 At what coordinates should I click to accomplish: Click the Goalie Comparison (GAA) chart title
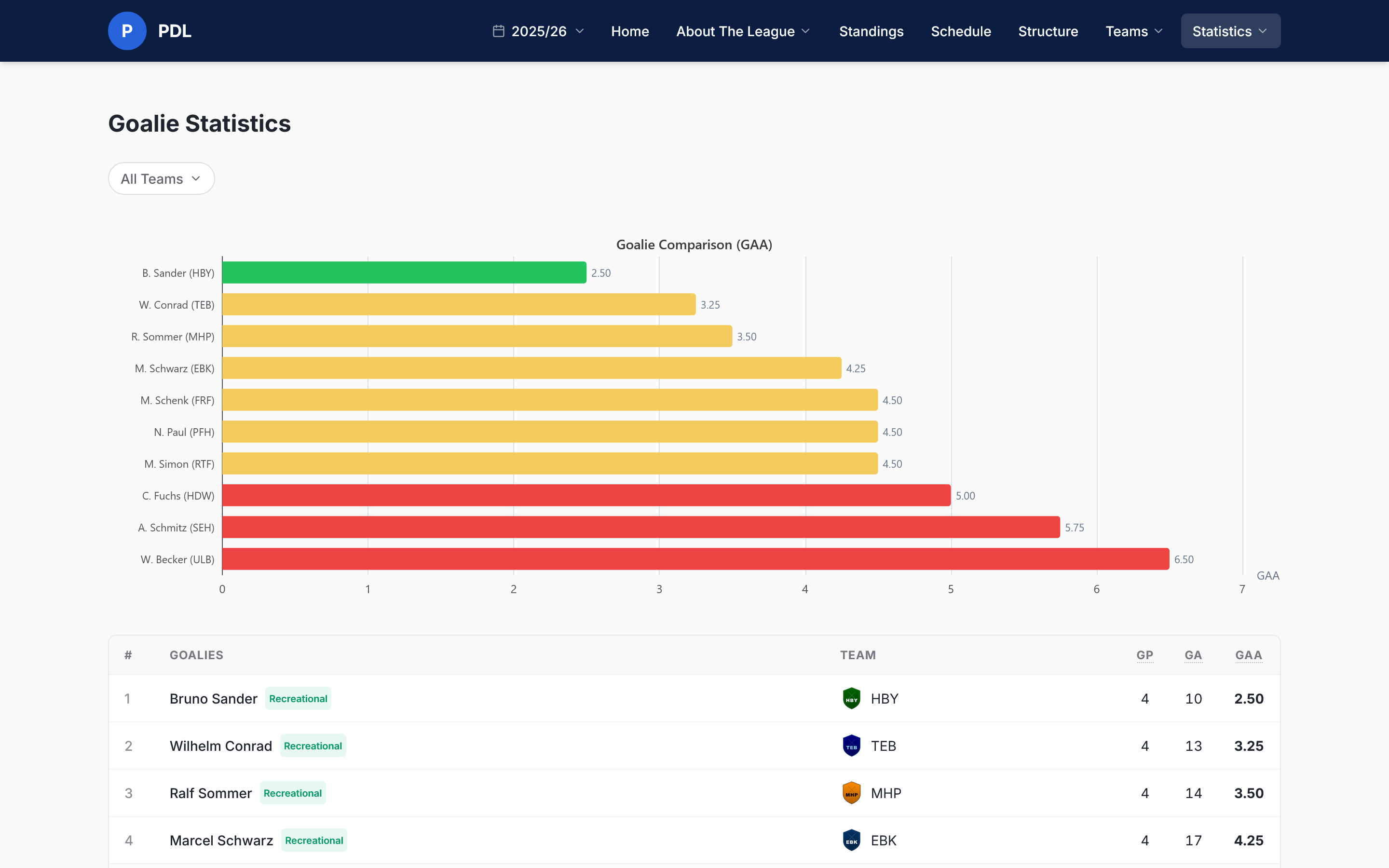click(694, 244)
